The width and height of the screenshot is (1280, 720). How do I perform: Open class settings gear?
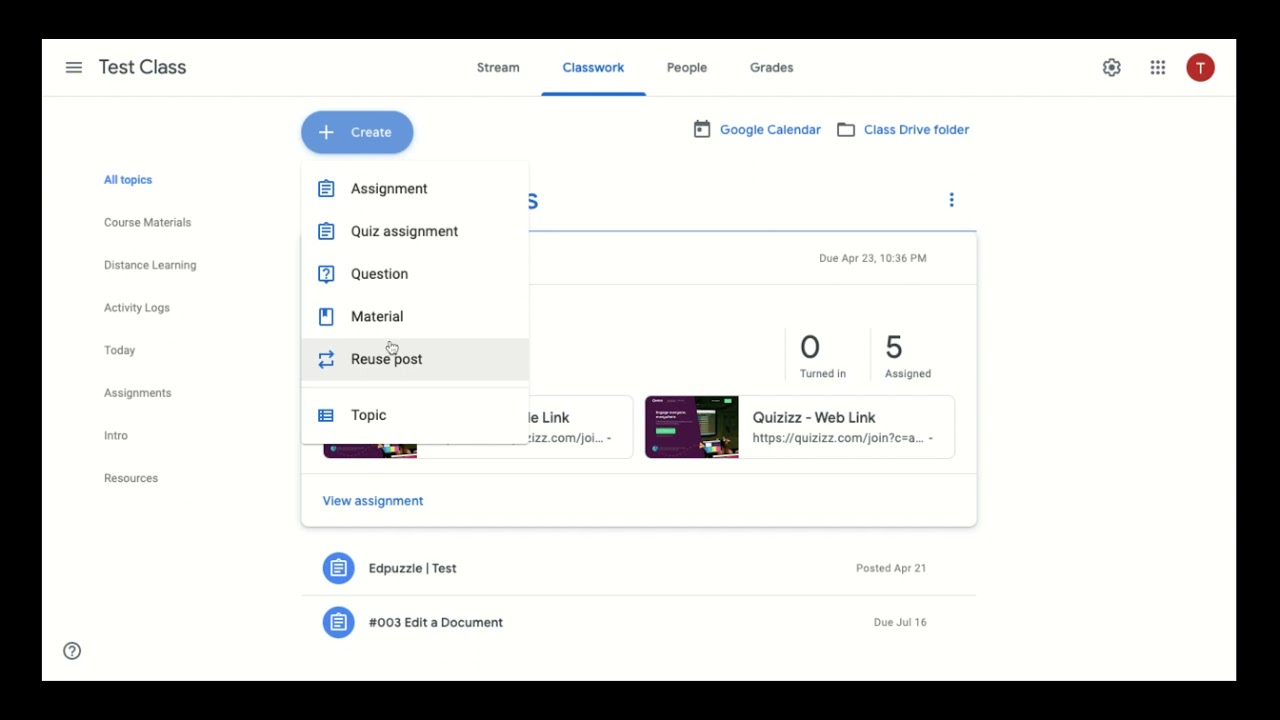1111,68
